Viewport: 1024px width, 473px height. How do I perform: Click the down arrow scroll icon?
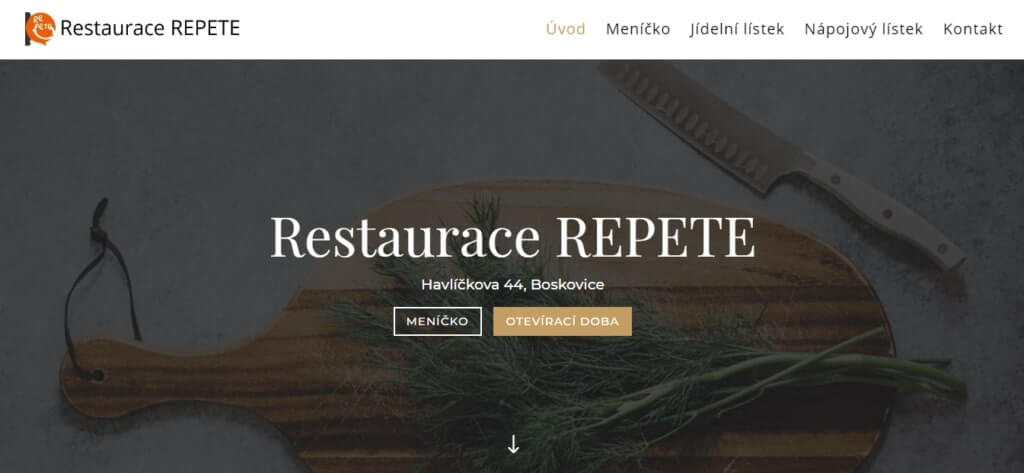513,444
